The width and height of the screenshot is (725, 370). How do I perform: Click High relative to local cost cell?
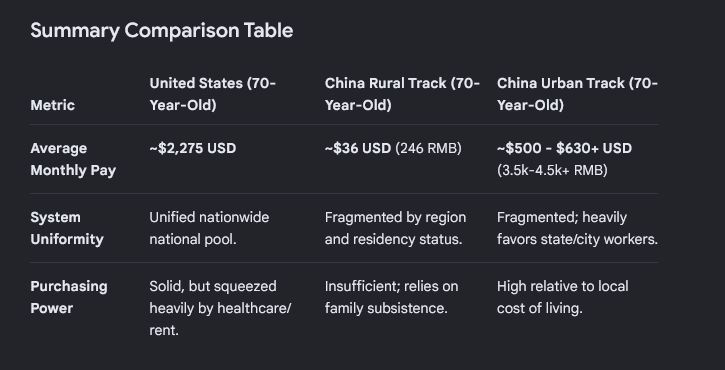[x=563, y=297]
